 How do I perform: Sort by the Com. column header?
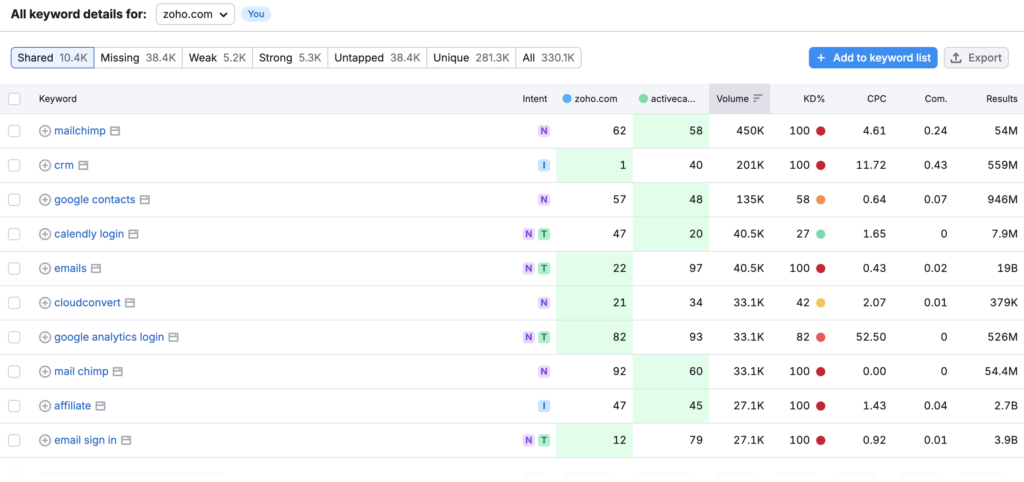coord(936,99)
